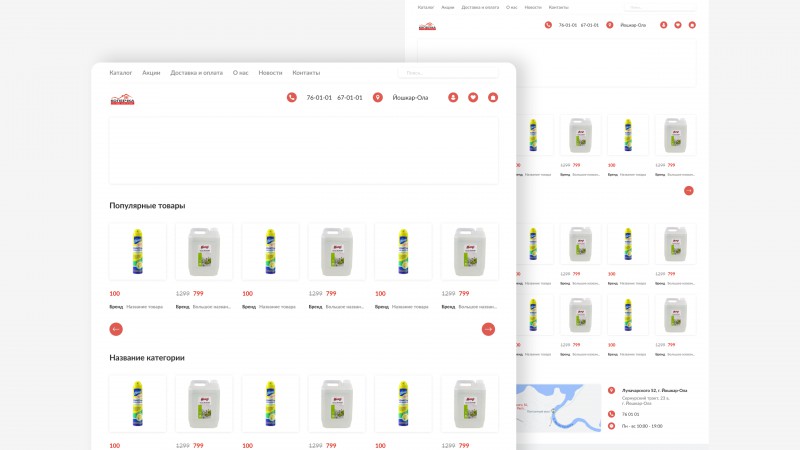Click header phone icon on the back page
Image resolution: width=800 pixels, height=450 pixels.
click(548, 25)
